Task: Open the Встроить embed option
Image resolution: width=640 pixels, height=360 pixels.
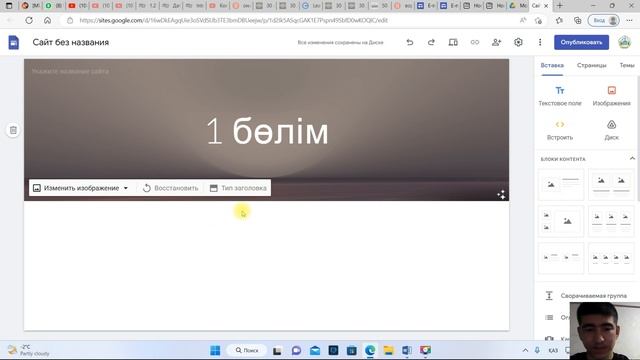Action: pos(560,130)
